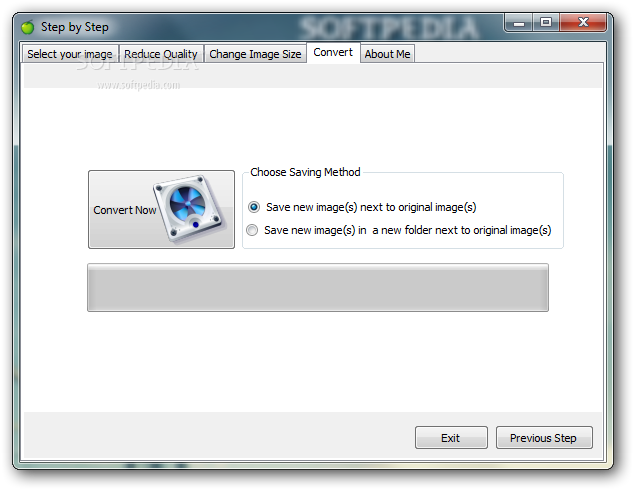The height and width of the screenshot is (490, 634).
Task: Maximize the Step by Step window
Action: [546, 23]
